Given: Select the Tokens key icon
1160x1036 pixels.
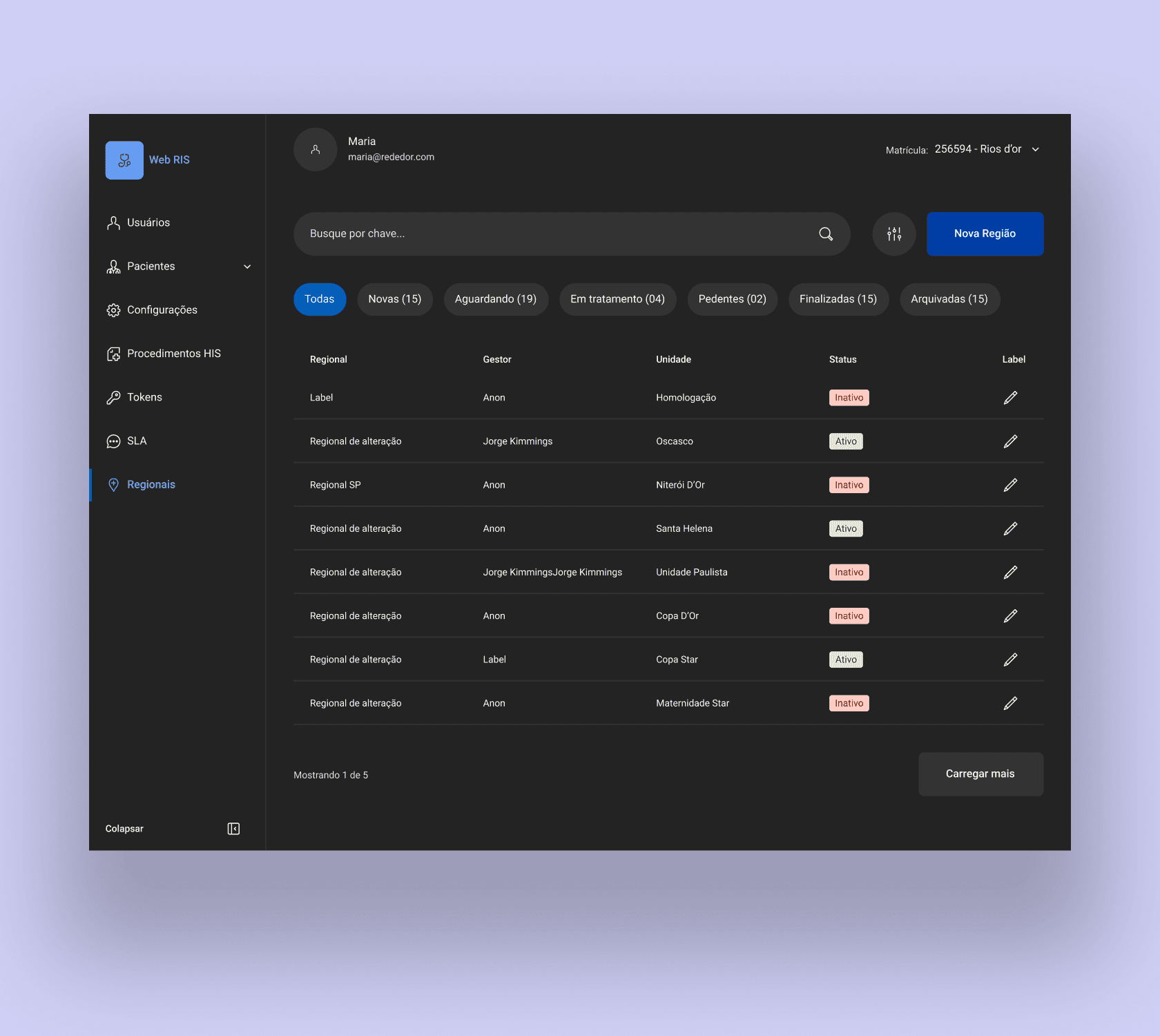Looking at the screenshot, I should [x=113, y=397].
